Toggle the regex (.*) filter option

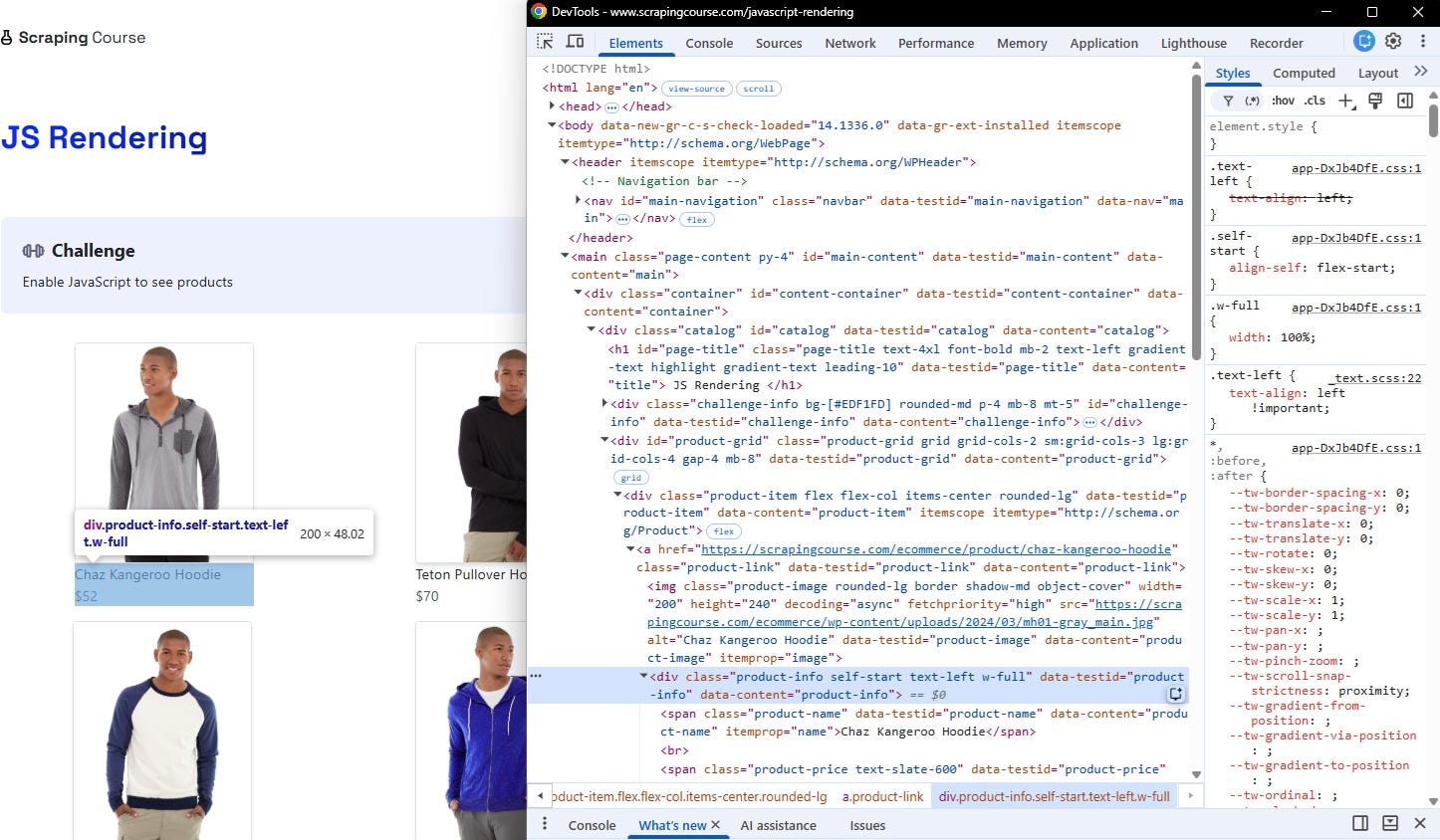(x=1253, y=101)
